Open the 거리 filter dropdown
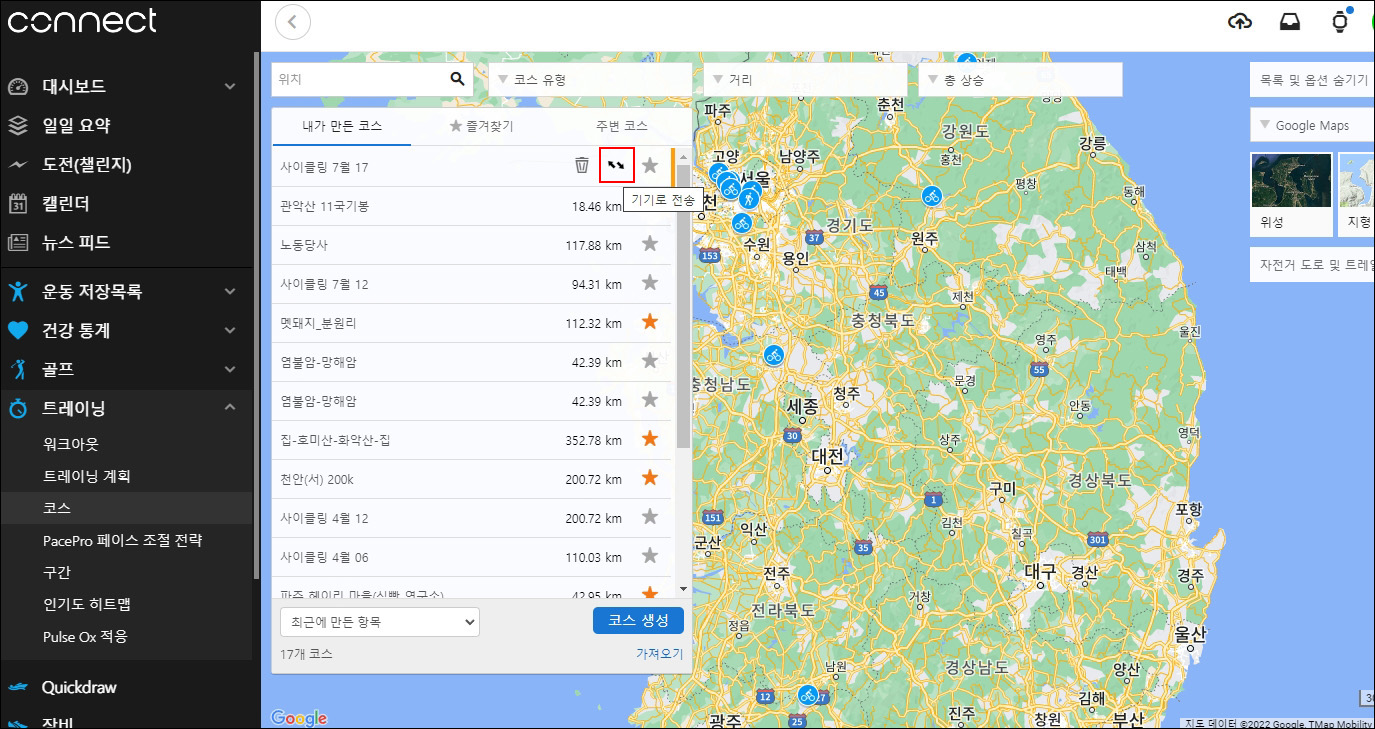The height and width of the screenshot is (729, 1375). [x=805, y=80]
